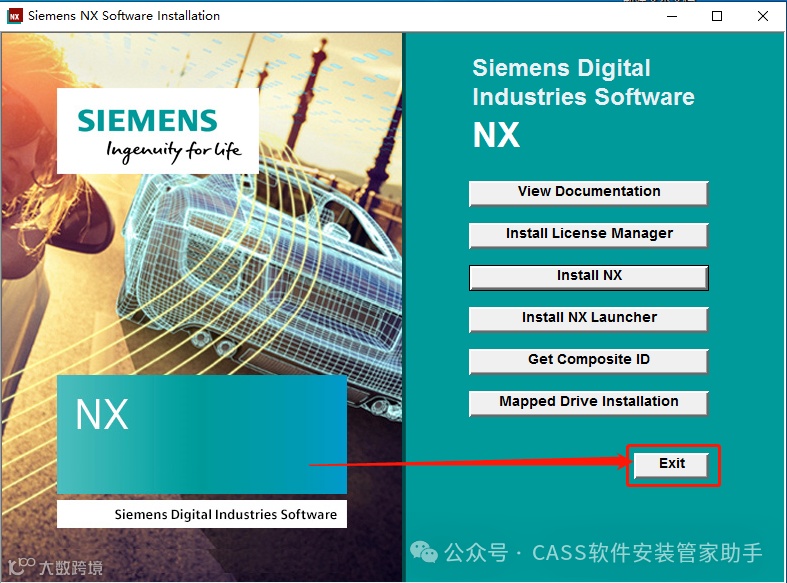Click the 'Siemens NX Software Installation' window title
The height and width of the screenshot is (583, 787).
coord(124,16)
